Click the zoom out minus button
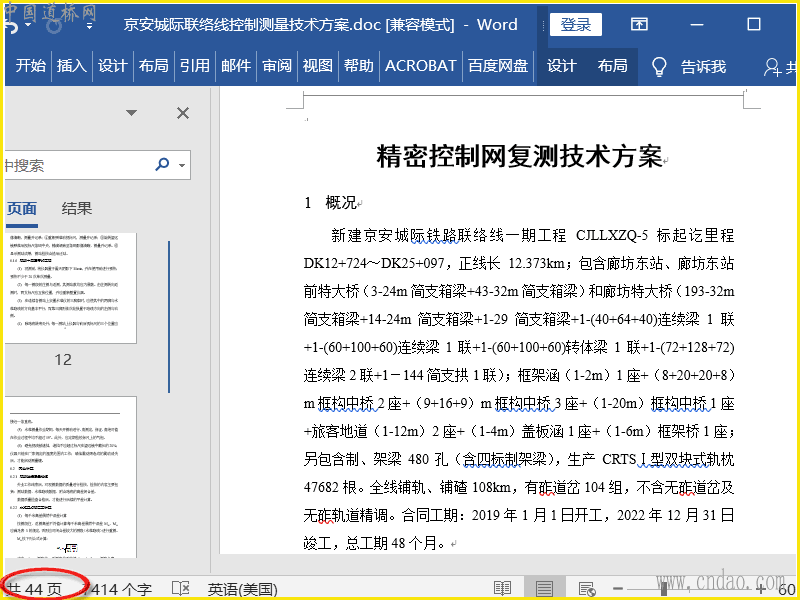This screenshot has width=800, height=600. tap(619, 589)
